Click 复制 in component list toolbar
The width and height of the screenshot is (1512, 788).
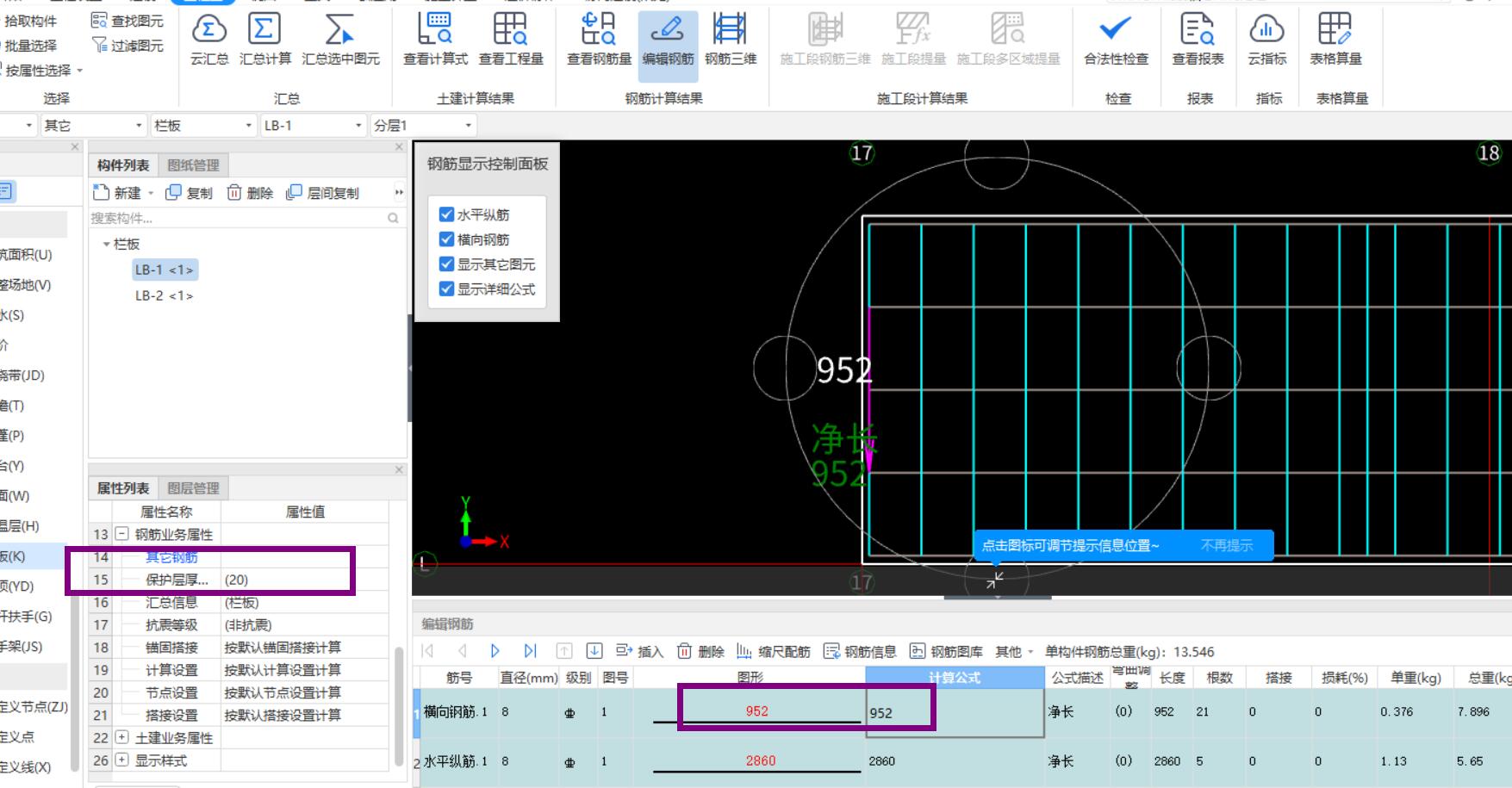pyautogui.click(x=189, y=193)
